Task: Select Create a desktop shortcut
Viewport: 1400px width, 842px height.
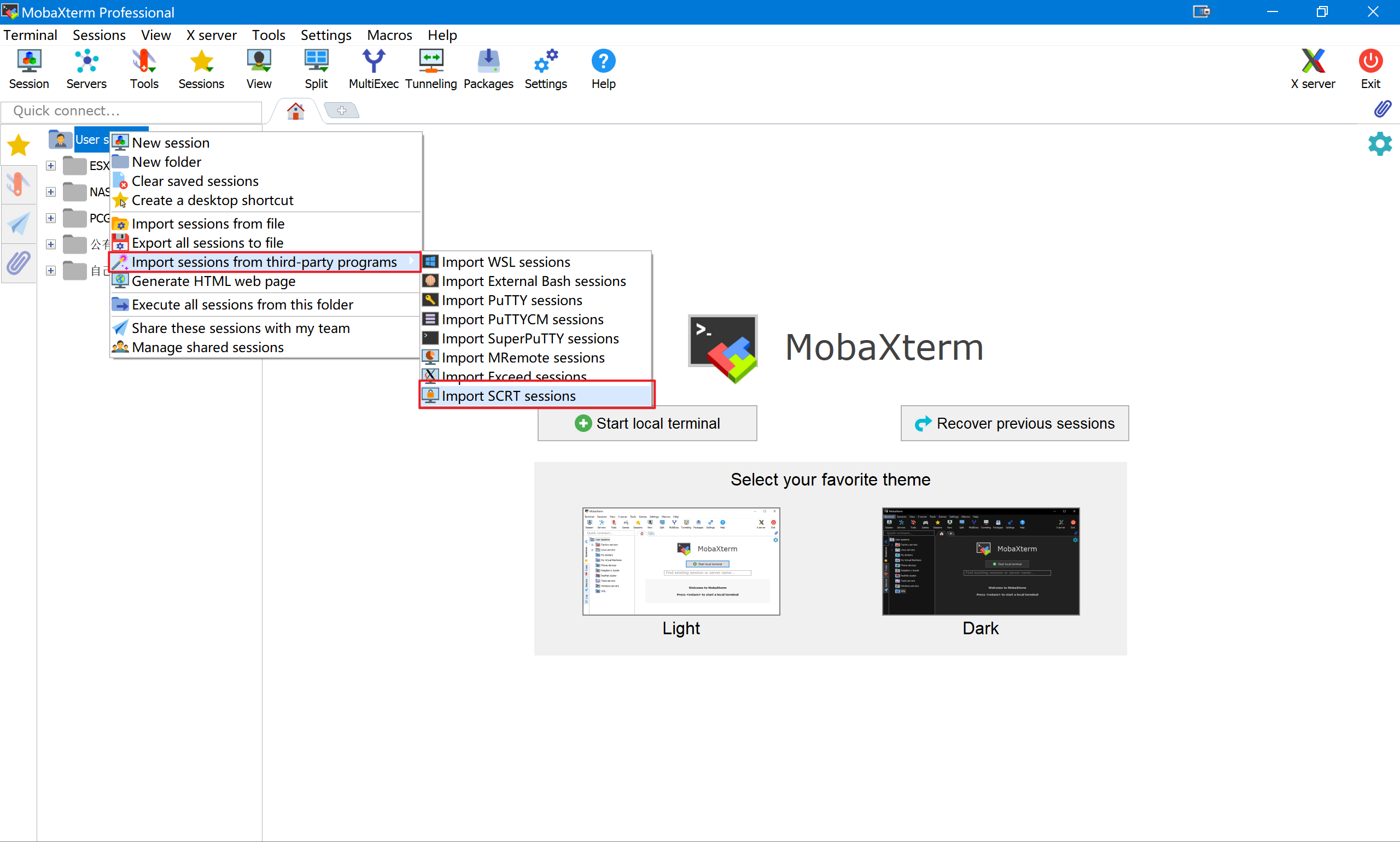Action: [266, 200]
